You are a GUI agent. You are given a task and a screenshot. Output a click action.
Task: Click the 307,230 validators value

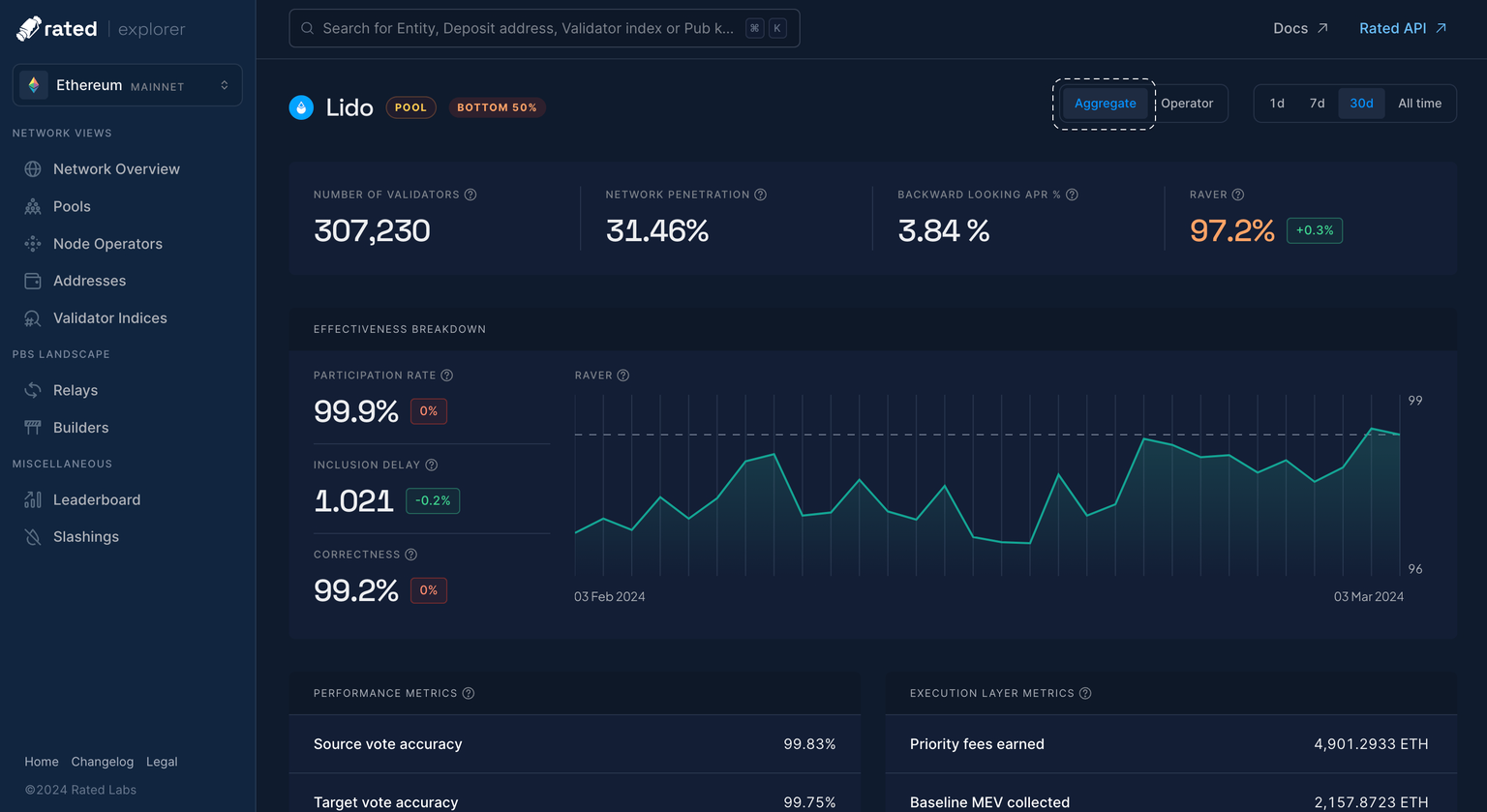[372, 231]
